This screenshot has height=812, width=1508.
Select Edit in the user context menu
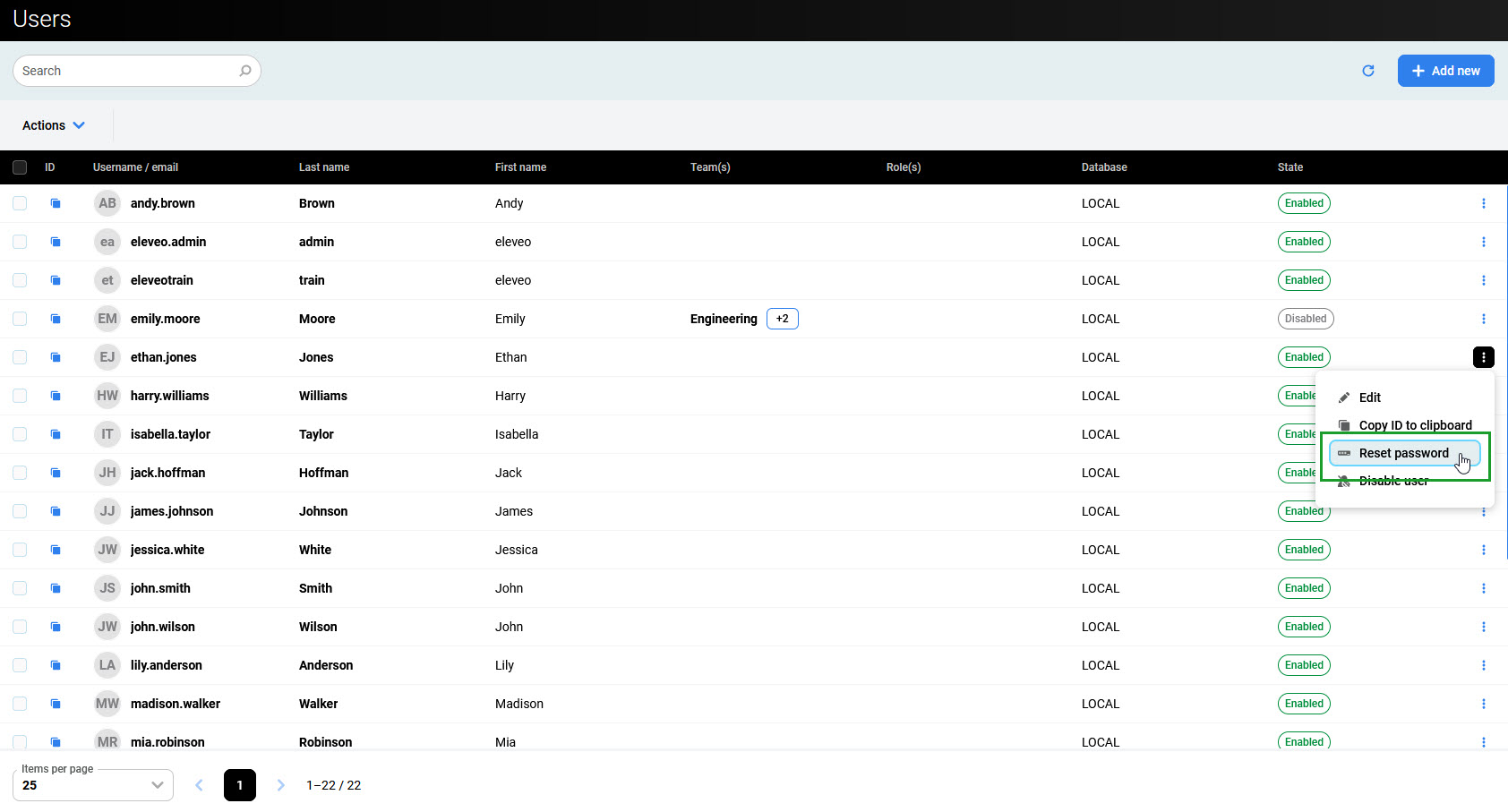(1369, 397)
